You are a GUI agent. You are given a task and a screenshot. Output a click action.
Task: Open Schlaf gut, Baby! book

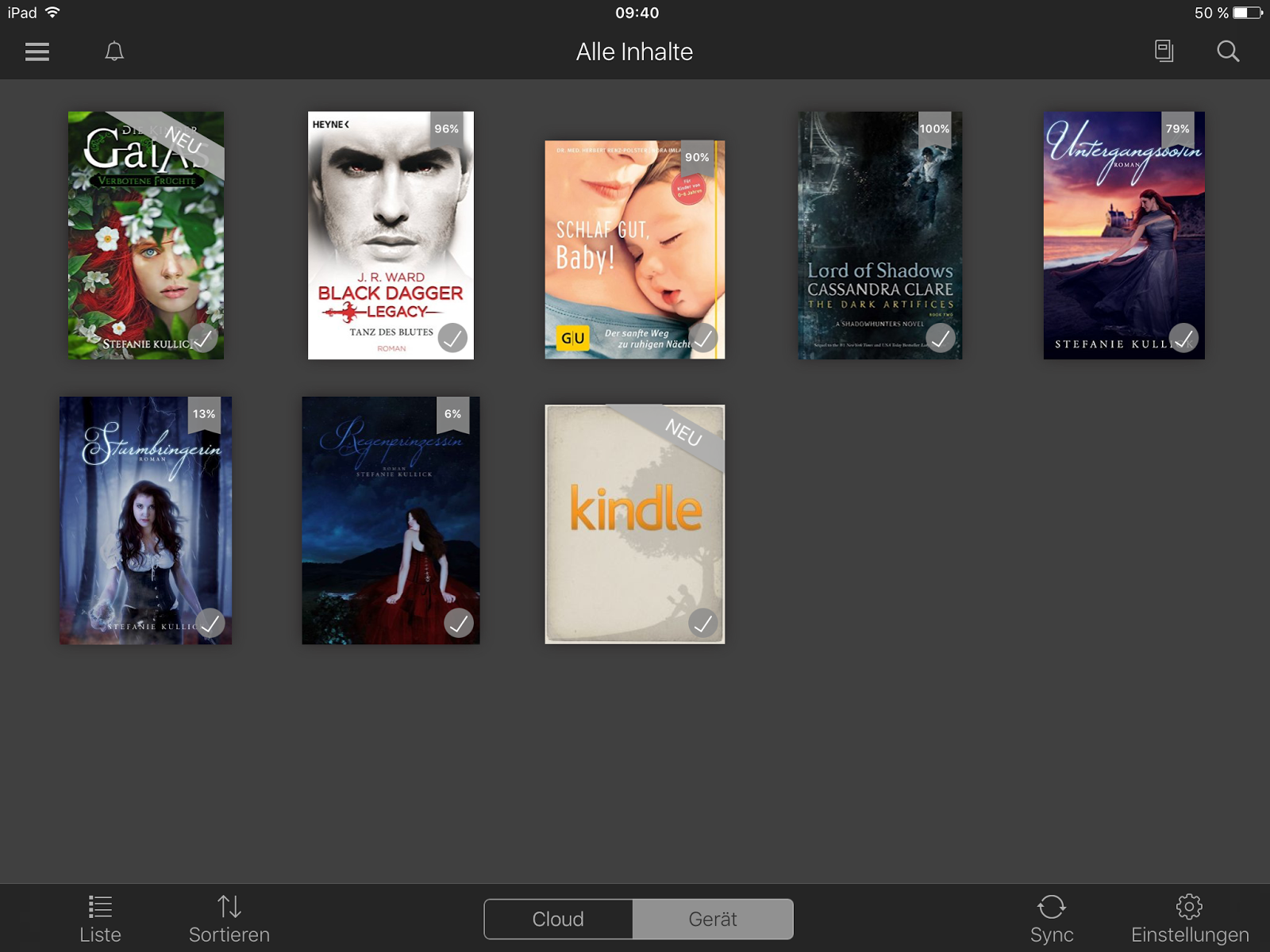634,250
